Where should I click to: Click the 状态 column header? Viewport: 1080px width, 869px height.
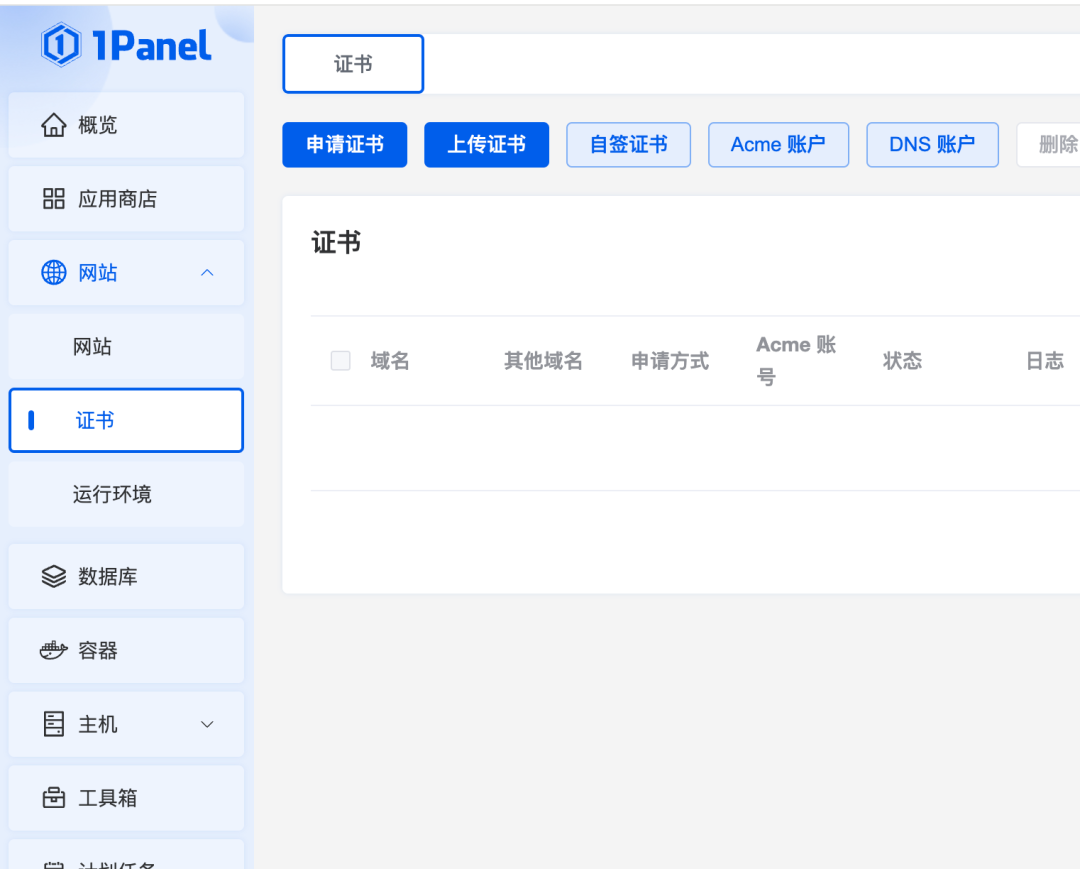[x=902, y=361]
